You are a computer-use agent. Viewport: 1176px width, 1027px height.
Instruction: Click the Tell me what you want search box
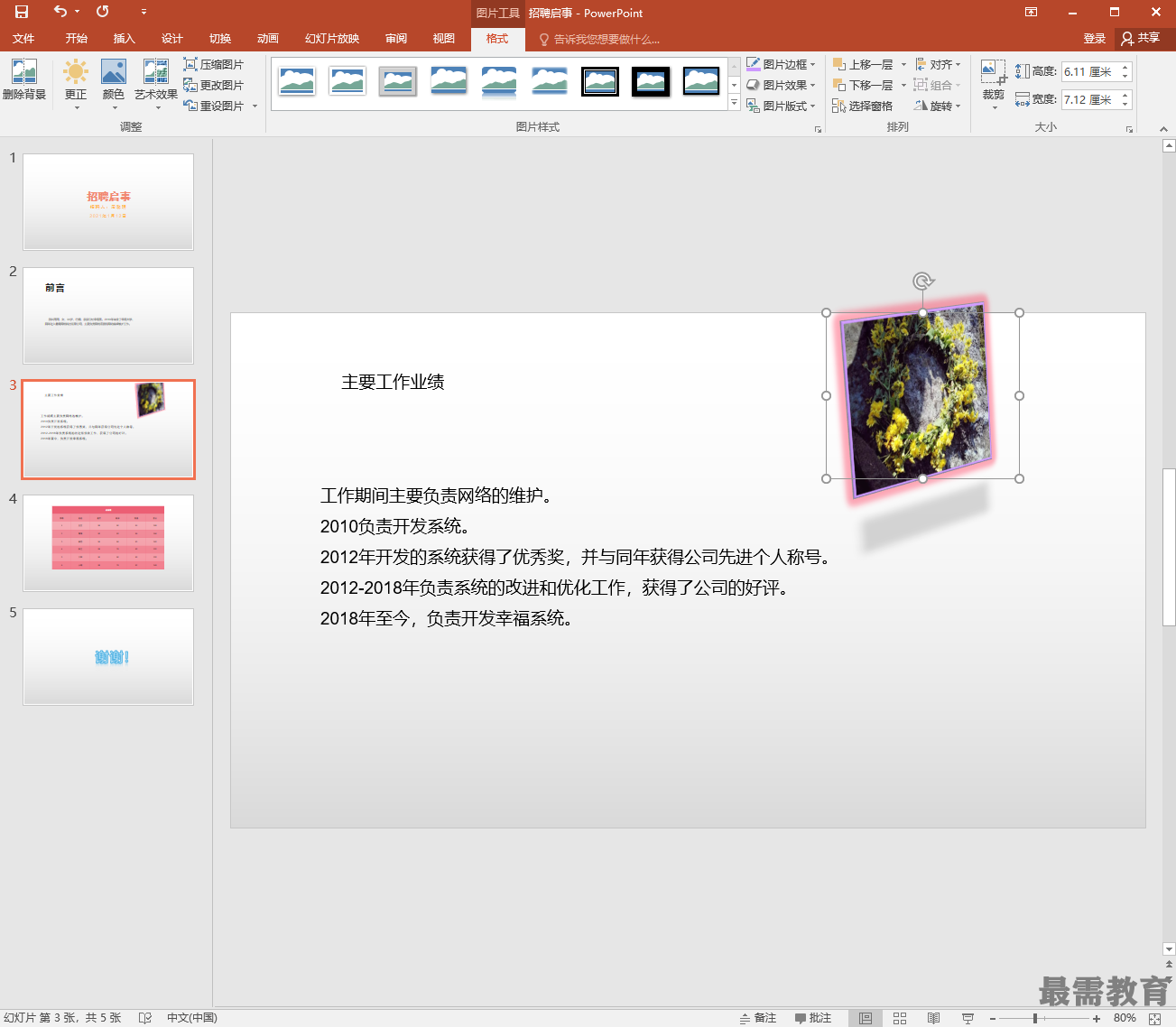pyautogui.click(x=600, y=40)
